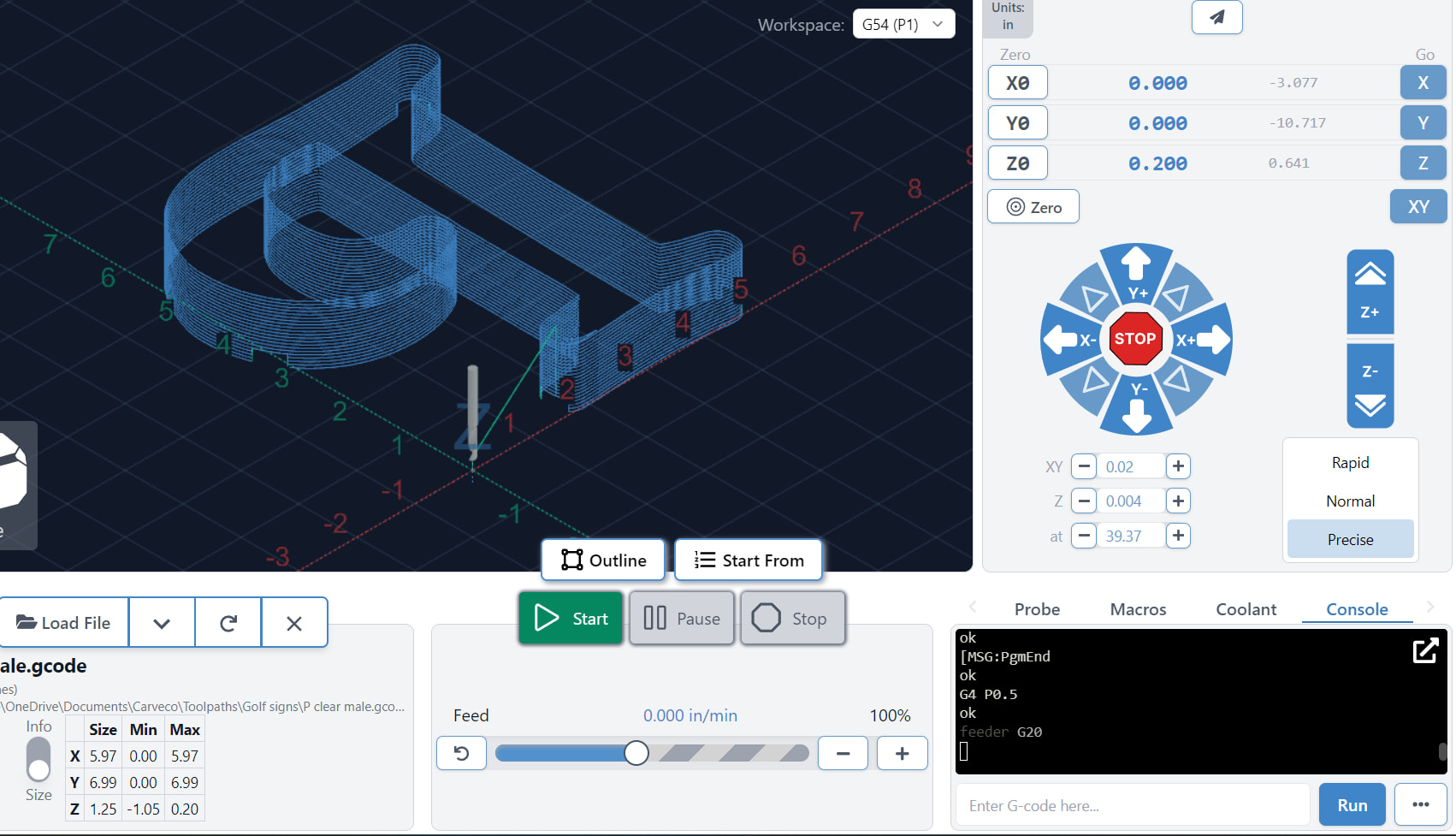Jog the machine in X- direction
This screenshot has height=836, width=1456.
tap(1069, 340)
